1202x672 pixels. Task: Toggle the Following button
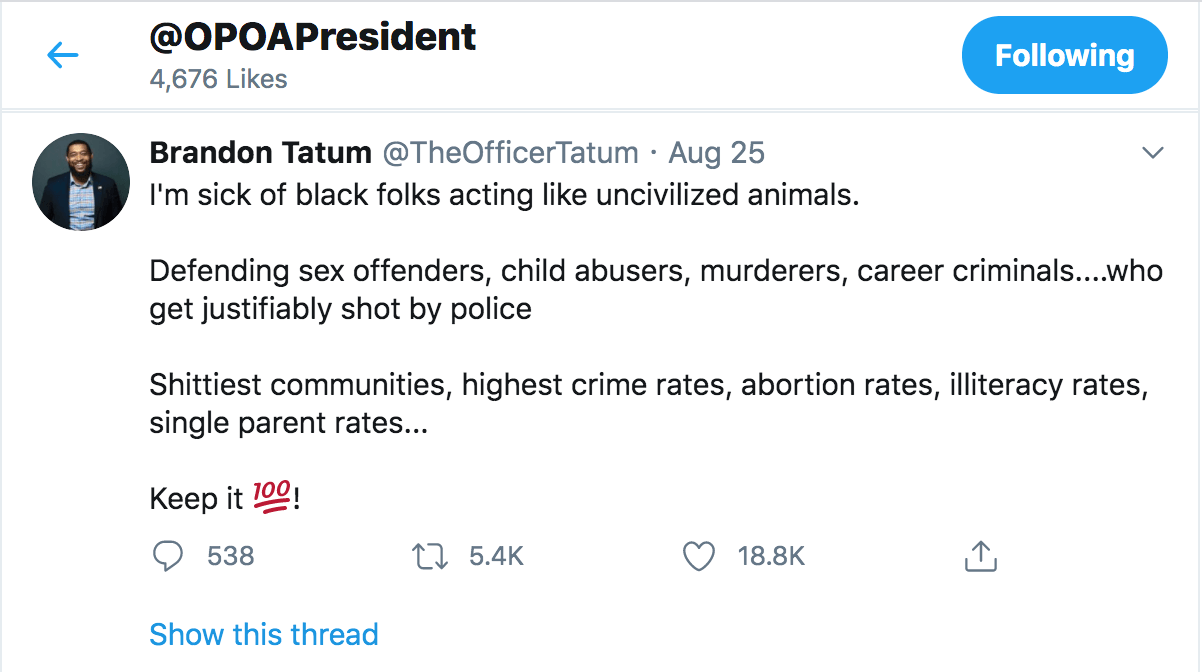pyautogui.click(x=1065, y=55)
